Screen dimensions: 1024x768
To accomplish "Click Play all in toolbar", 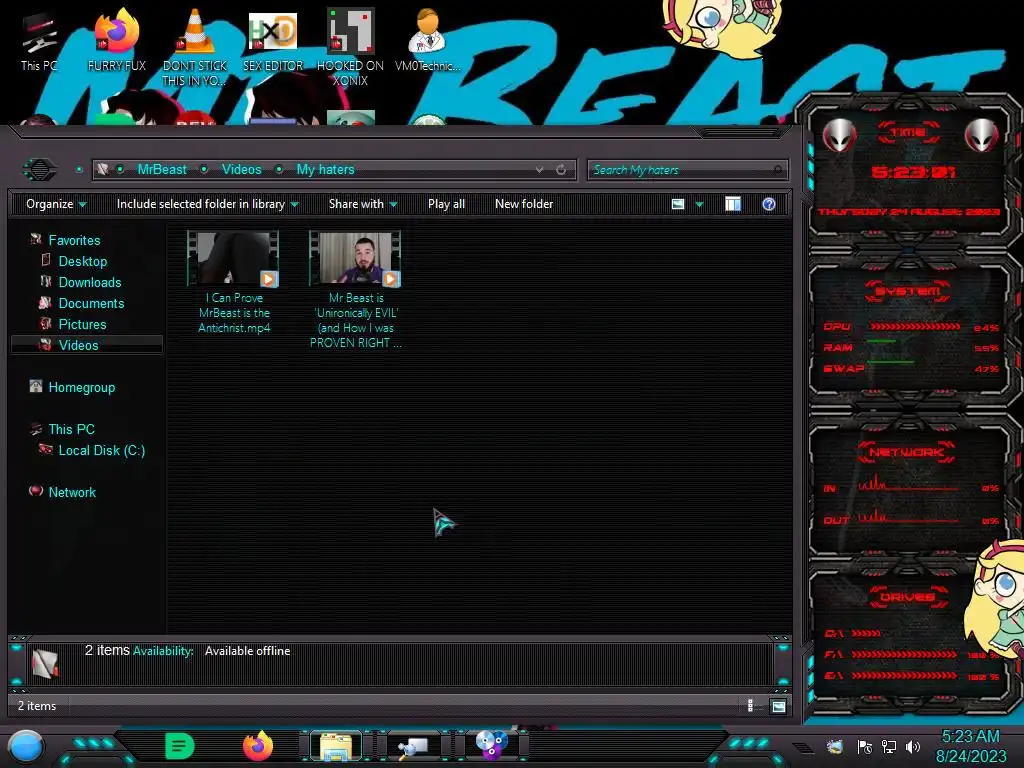I will (446, 204).
